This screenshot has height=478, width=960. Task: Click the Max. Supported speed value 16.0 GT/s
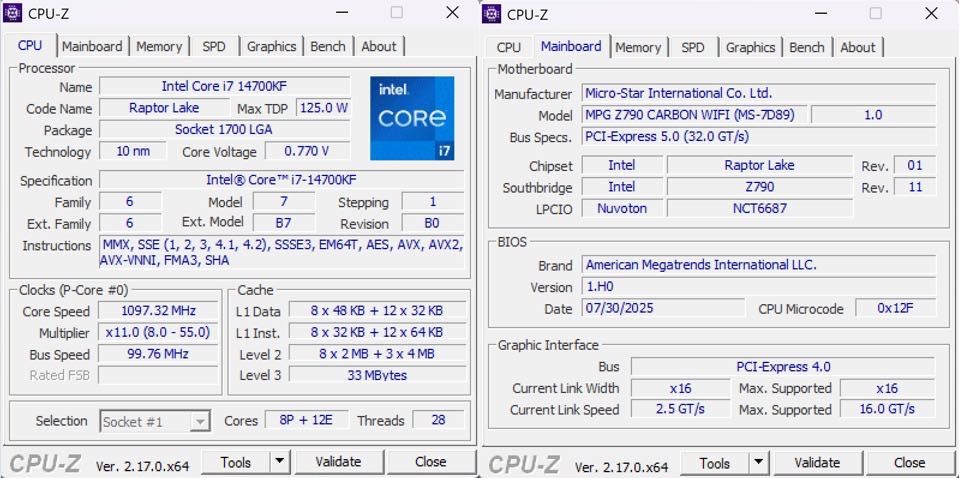(x=887, y=409)
